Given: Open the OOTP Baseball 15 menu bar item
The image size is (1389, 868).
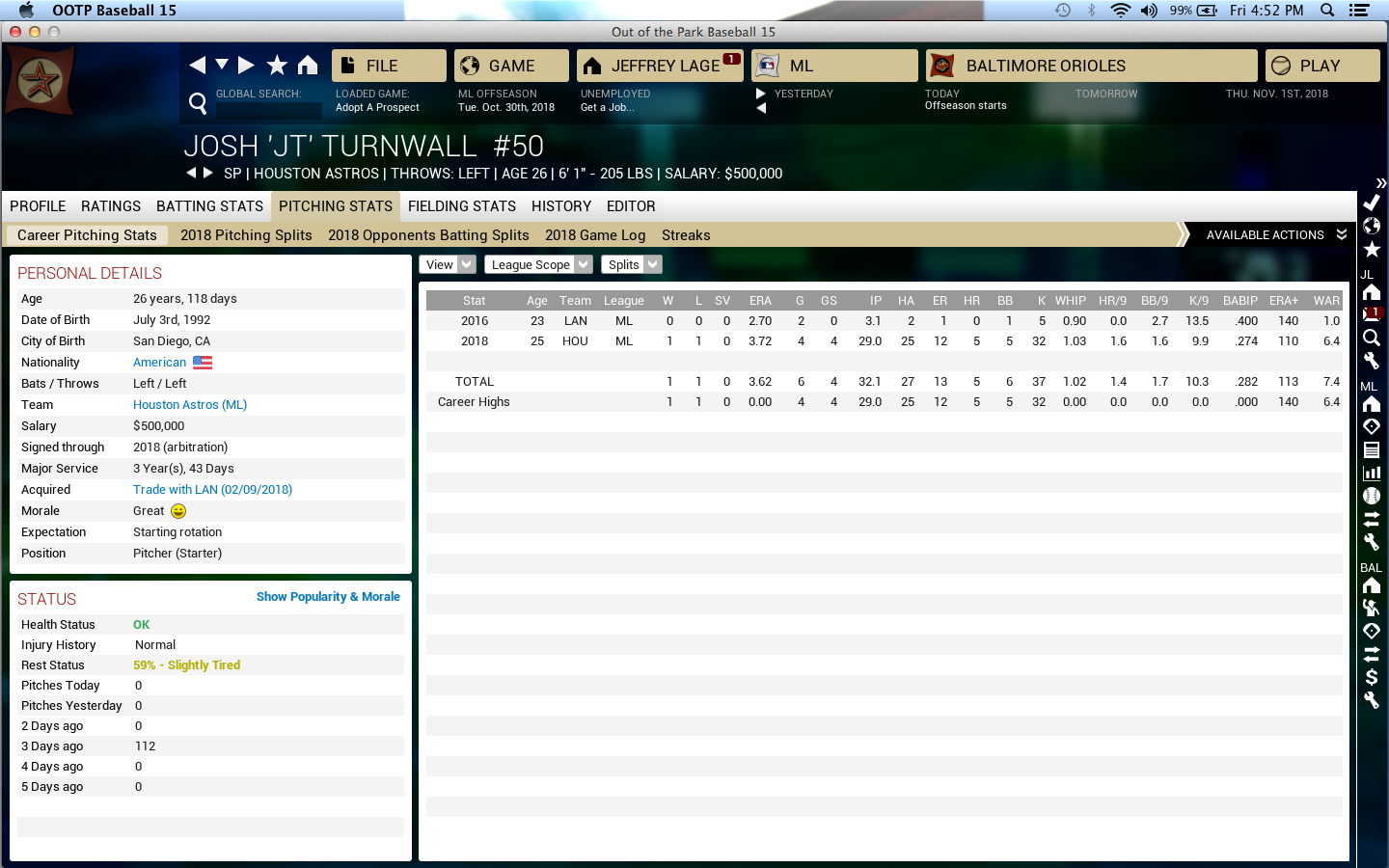Looking at the screenshot, I should (114, 11).
